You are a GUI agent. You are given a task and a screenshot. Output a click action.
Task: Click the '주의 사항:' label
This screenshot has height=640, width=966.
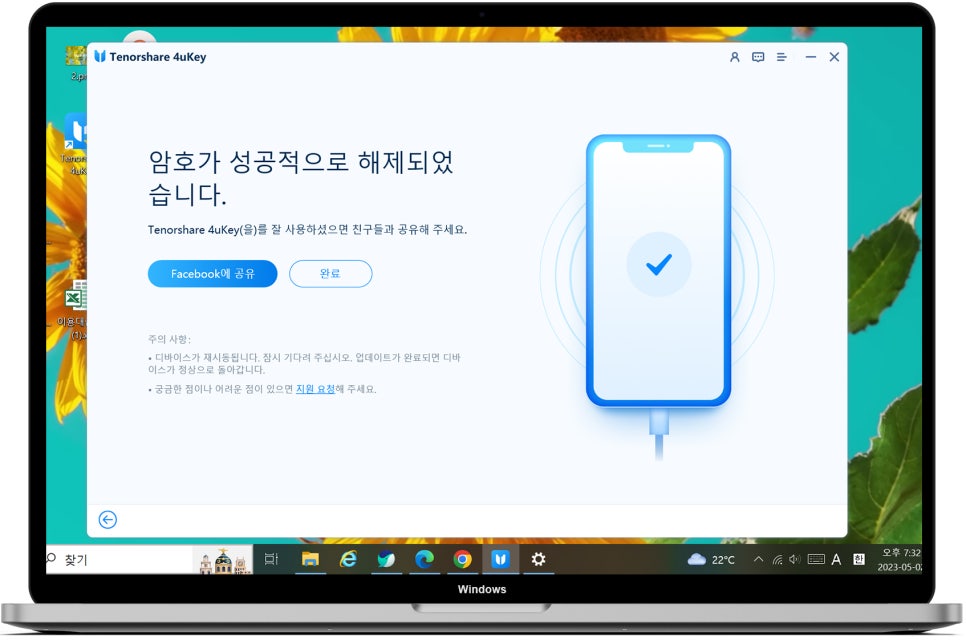point(169,339)
